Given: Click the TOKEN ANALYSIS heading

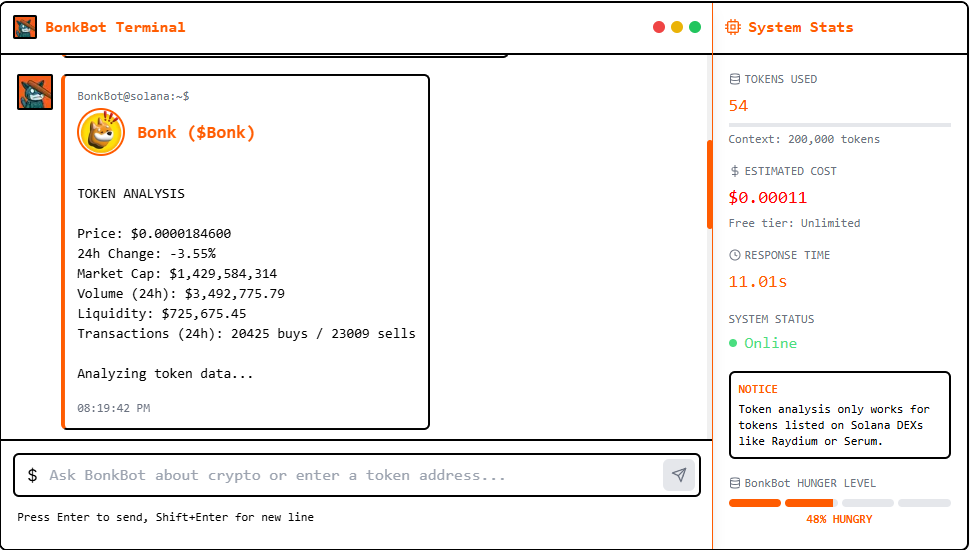Looking at the screenshot, I should pyautogui.click(x=131, y=194).
